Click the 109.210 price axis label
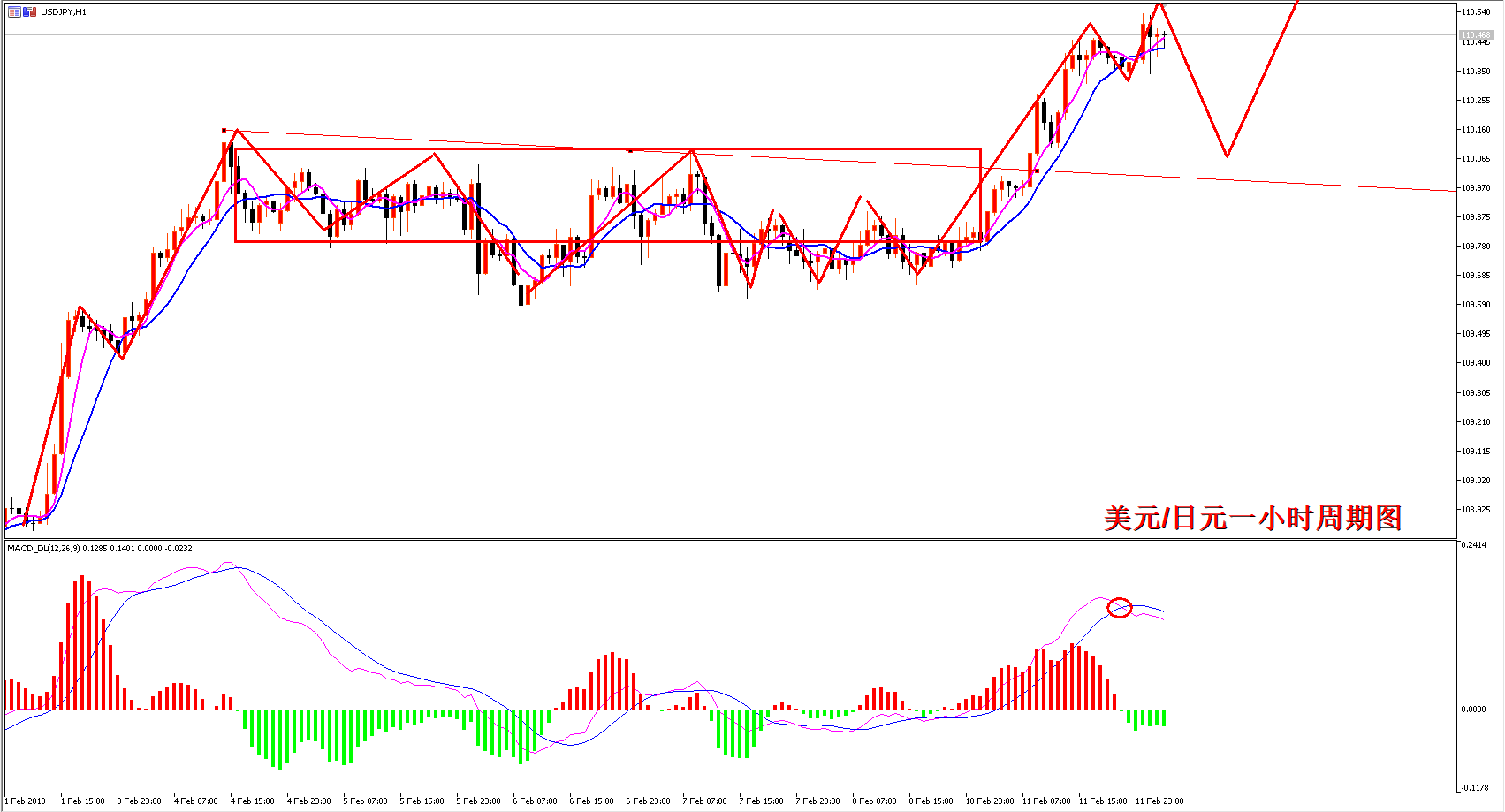Screen dimensions: 1505x812 (x=1476, y=422)
